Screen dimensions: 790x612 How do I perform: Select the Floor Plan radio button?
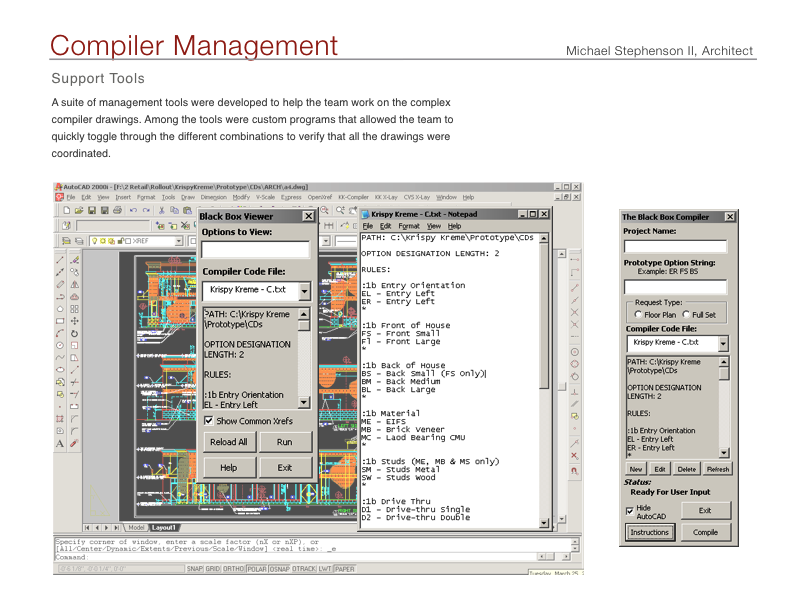tap(638, 314)
